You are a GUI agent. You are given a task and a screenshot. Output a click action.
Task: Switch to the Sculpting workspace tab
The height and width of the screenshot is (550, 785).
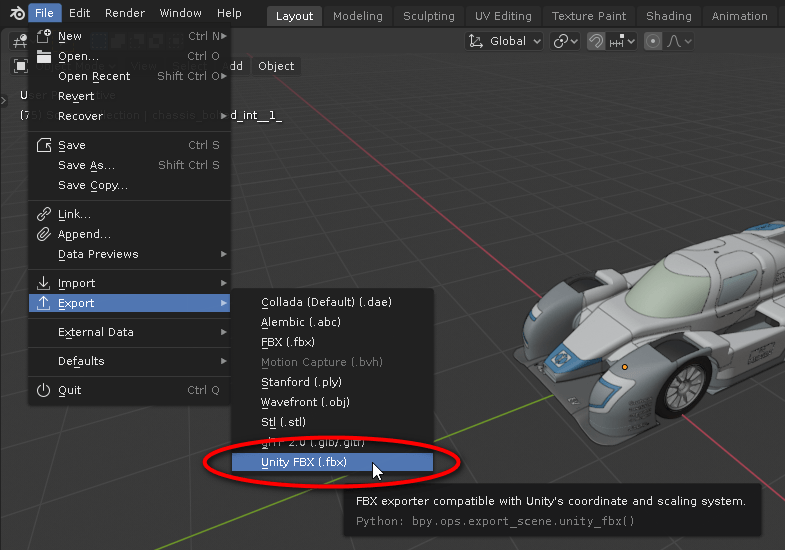pyautogui.click(x=429, y=16)
